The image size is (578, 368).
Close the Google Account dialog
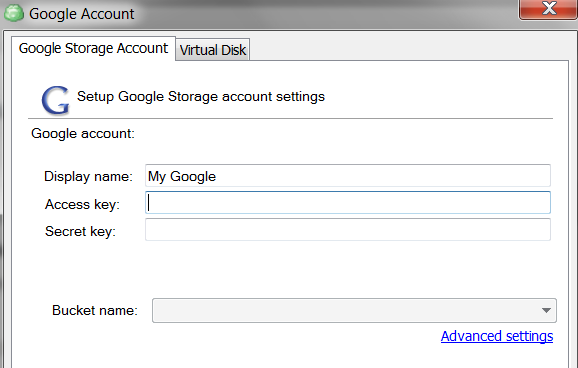[549, 9]
